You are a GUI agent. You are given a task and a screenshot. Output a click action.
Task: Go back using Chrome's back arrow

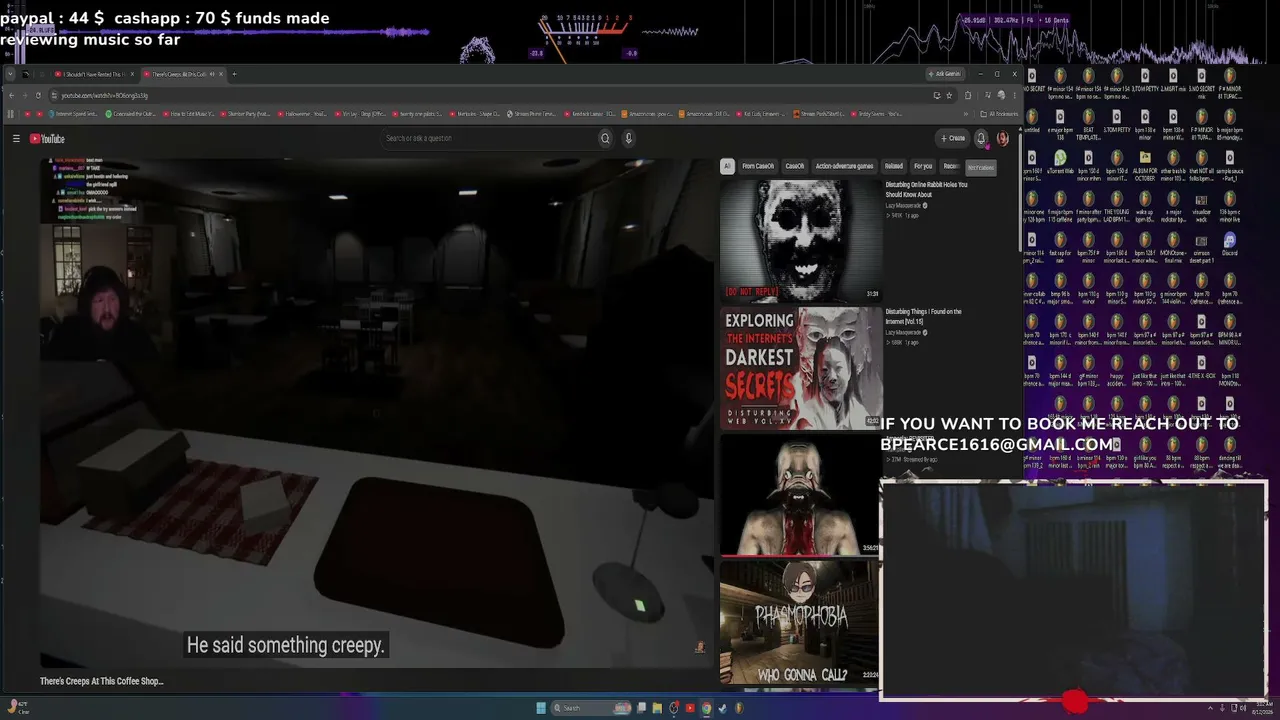click(11, 96)
